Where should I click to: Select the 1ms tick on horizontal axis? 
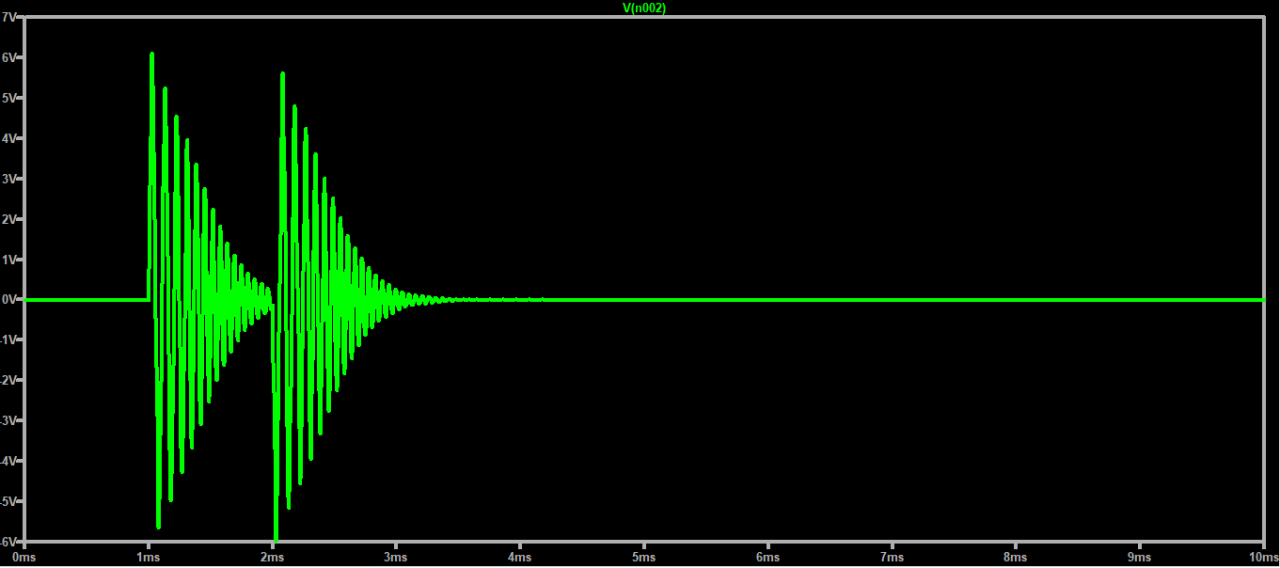[148, 556]
